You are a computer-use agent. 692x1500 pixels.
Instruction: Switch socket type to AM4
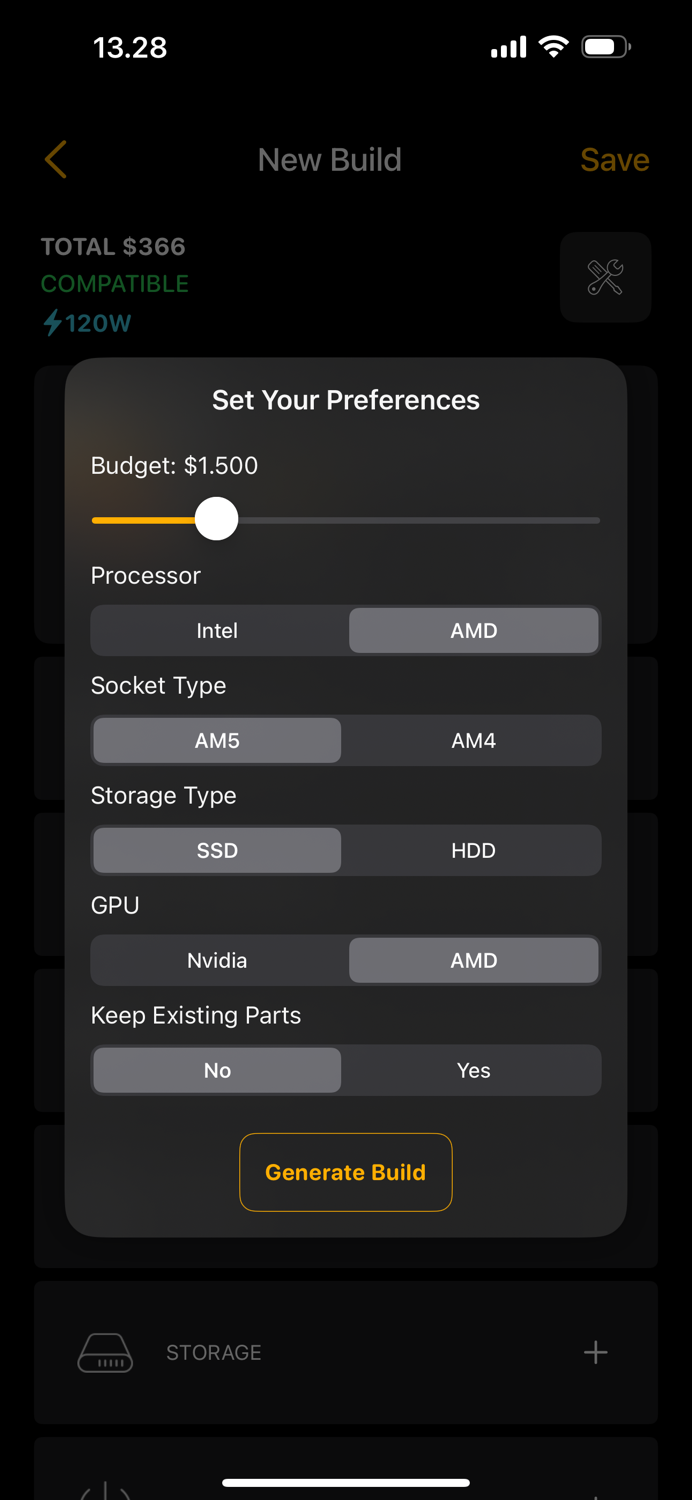[473, 740]
